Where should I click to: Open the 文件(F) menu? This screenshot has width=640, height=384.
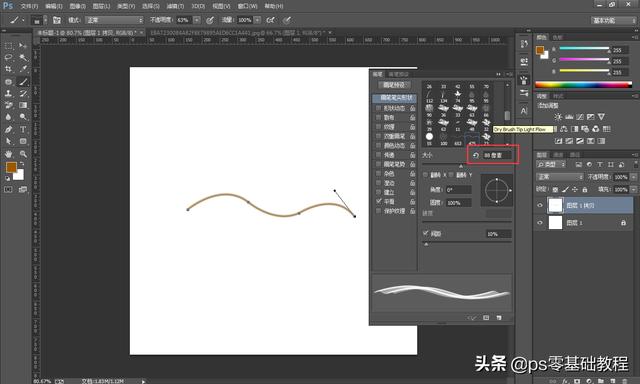[29, 6]
